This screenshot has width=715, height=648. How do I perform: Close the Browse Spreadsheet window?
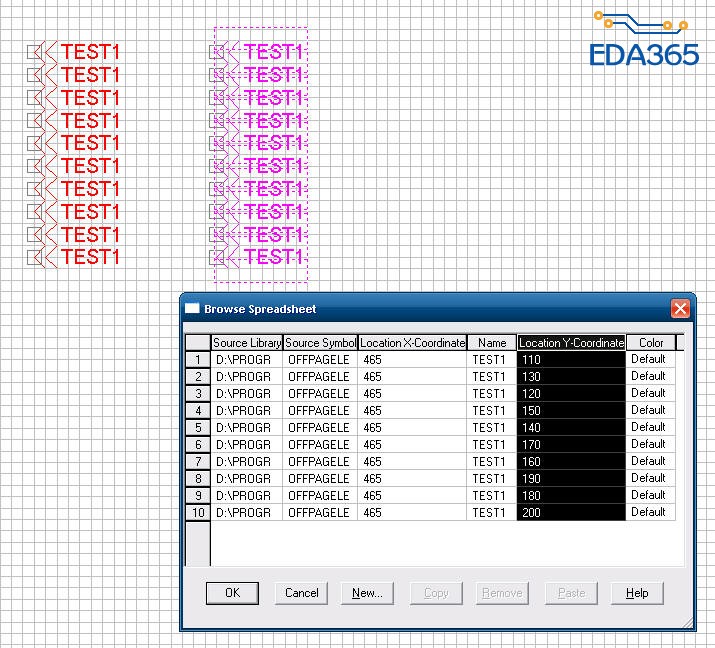coord(680,309)
